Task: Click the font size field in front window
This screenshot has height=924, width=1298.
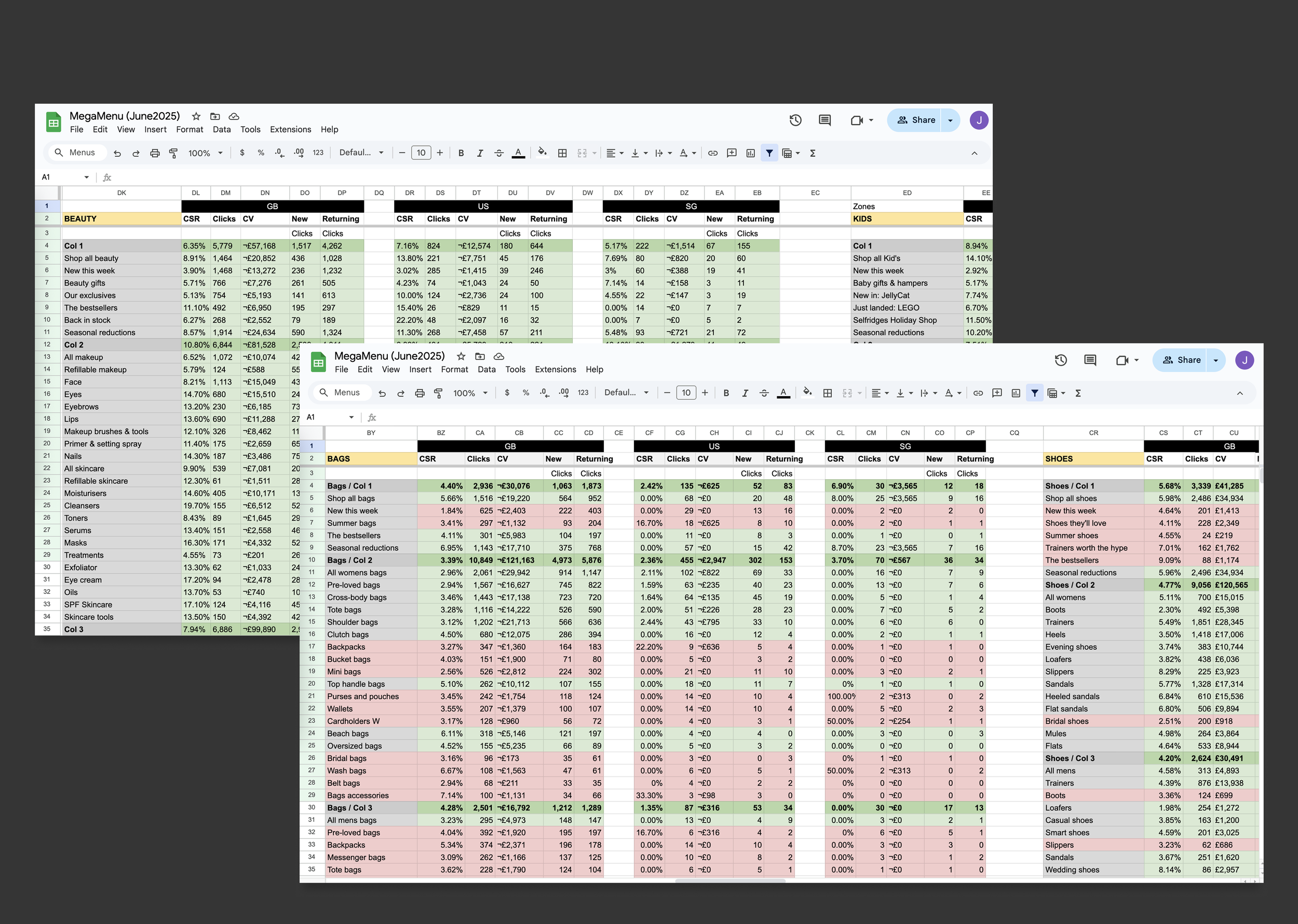Action: [x=686, y=393]
